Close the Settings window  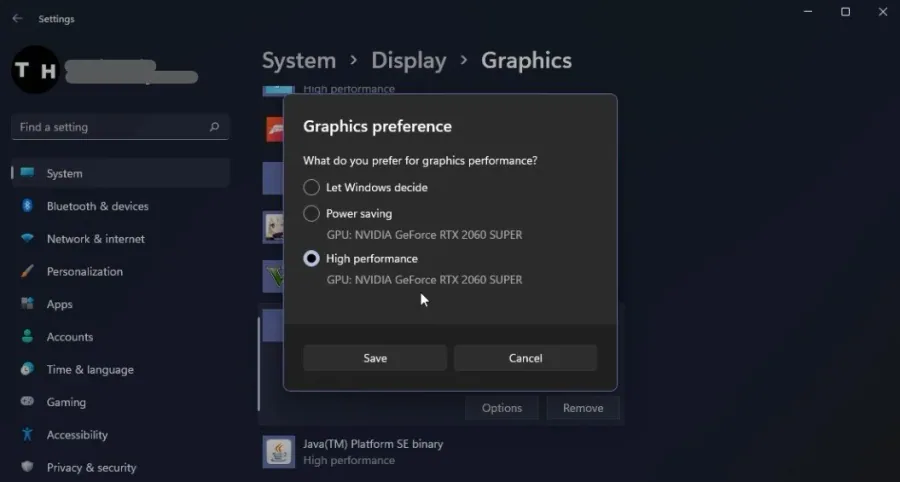(x=883, y=11)
